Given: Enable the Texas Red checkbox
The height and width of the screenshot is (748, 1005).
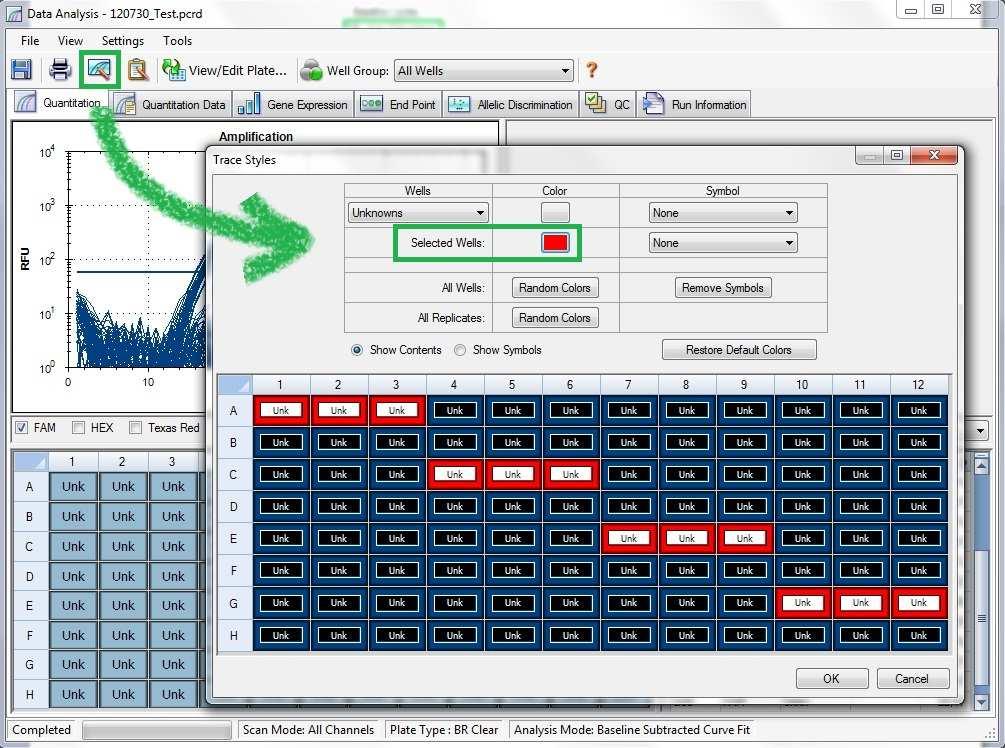Looking at the screenshot, I should coord(135,428).
